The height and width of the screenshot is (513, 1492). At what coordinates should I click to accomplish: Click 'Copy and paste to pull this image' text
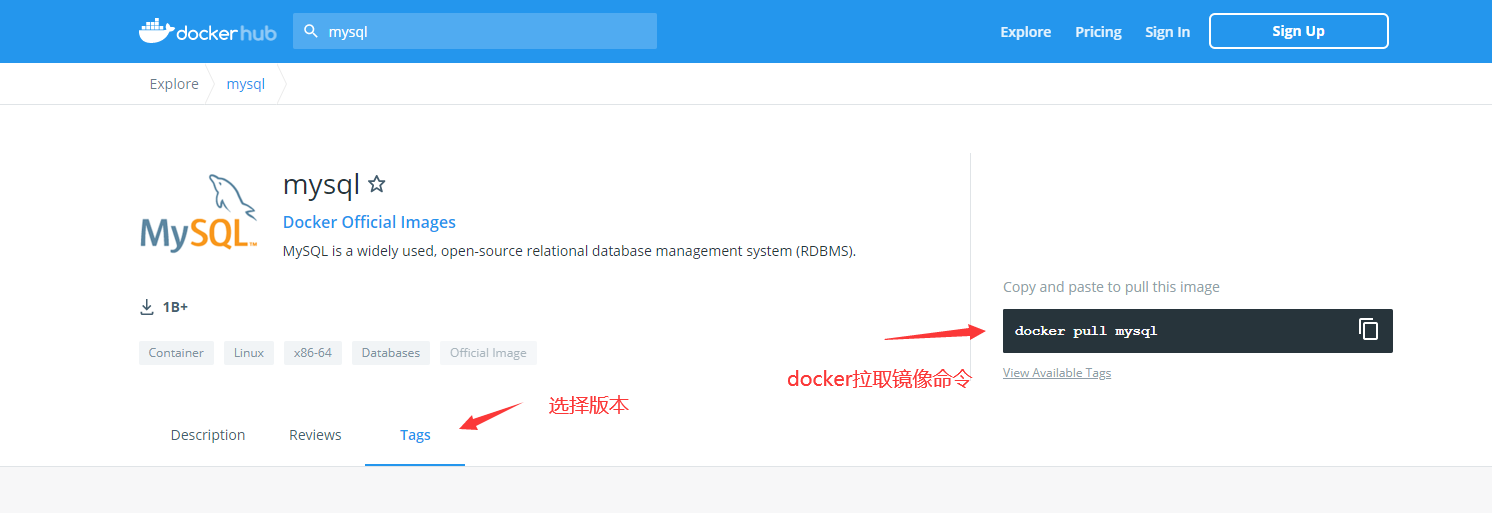[1111, 287]
